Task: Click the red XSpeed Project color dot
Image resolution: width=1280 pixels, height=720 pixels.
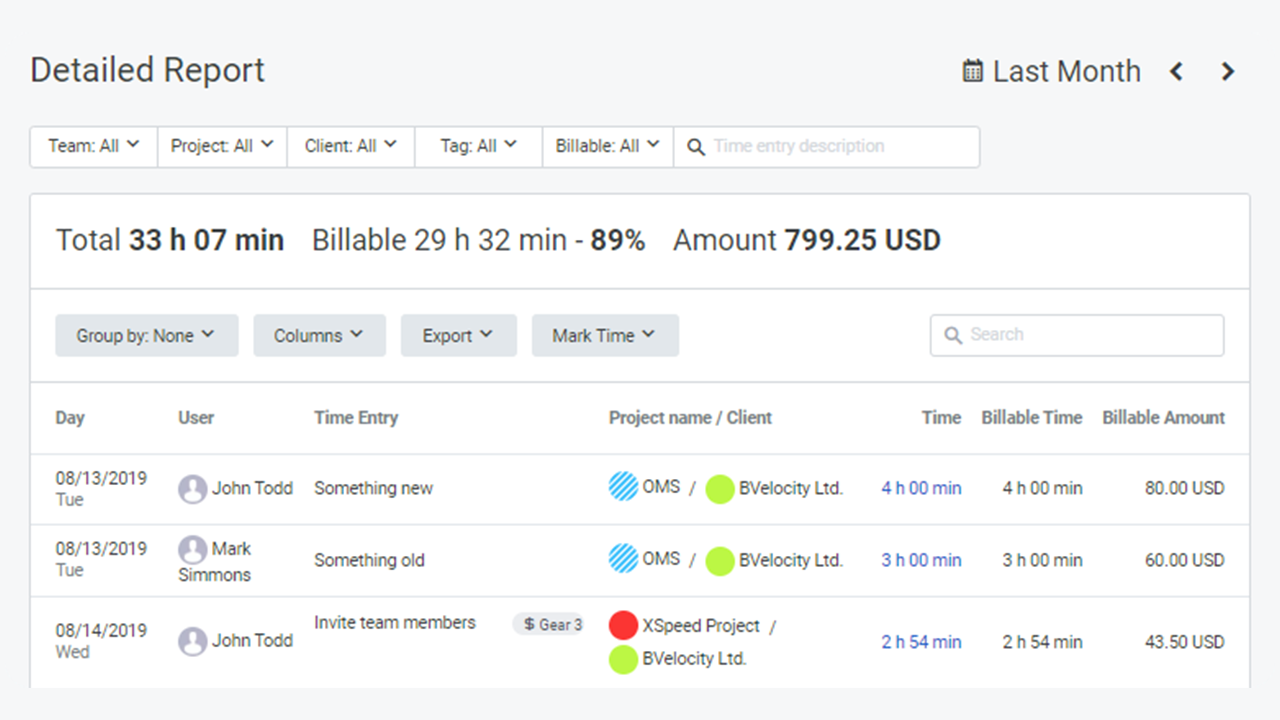Action: [623, 626]
